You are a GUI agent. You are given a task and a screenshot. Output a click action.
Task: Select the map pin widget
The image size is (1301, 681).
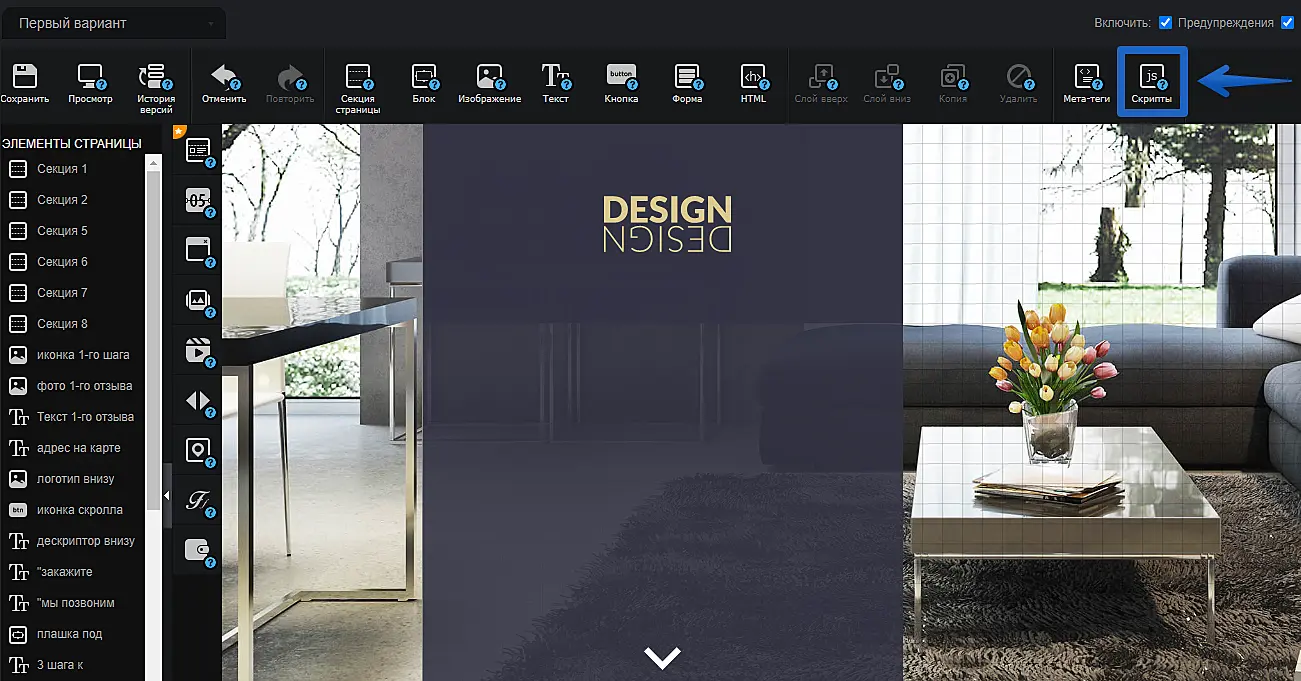coord(198,451)
